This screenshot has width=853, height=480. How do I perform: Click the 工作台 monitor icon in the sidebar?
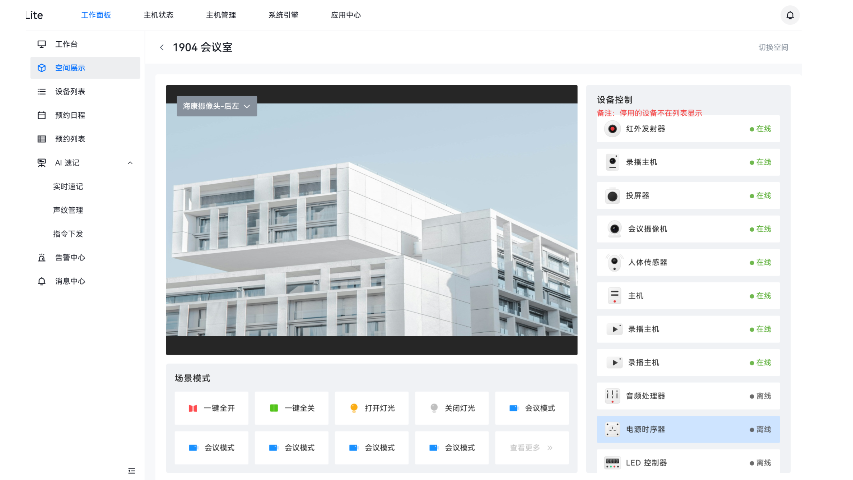coord(42,44)
